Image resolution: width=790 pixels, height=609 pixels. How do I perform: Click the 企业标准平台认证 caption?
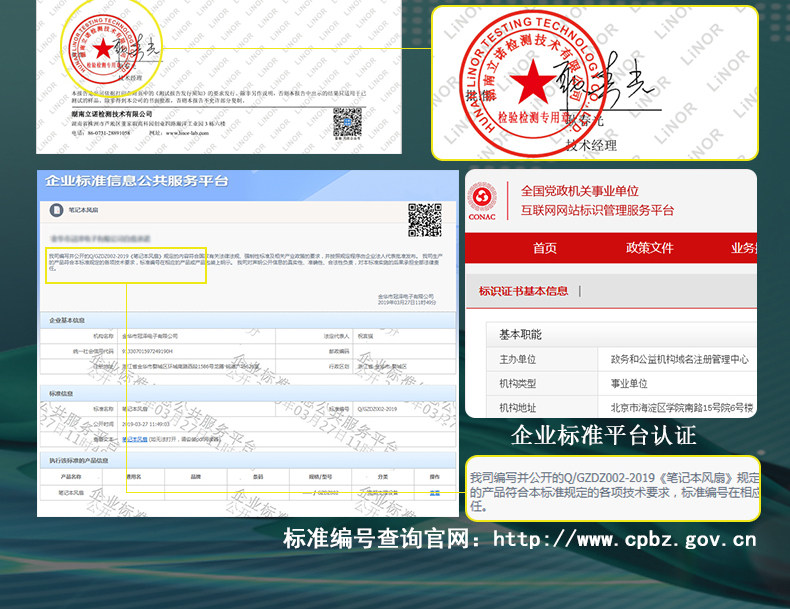tap(603, 435)
